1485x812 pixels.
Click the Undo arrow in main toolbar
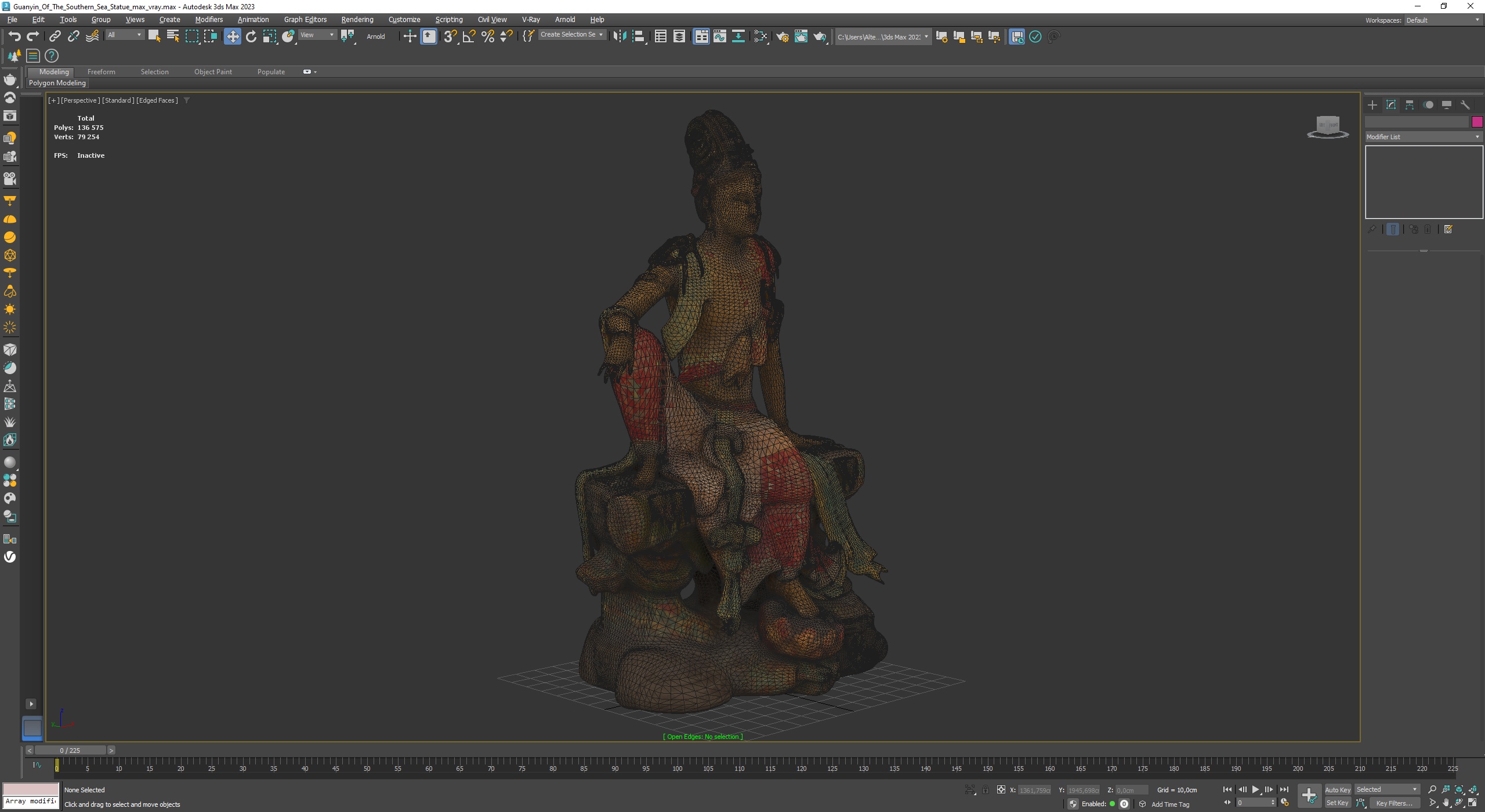[15, 37]
